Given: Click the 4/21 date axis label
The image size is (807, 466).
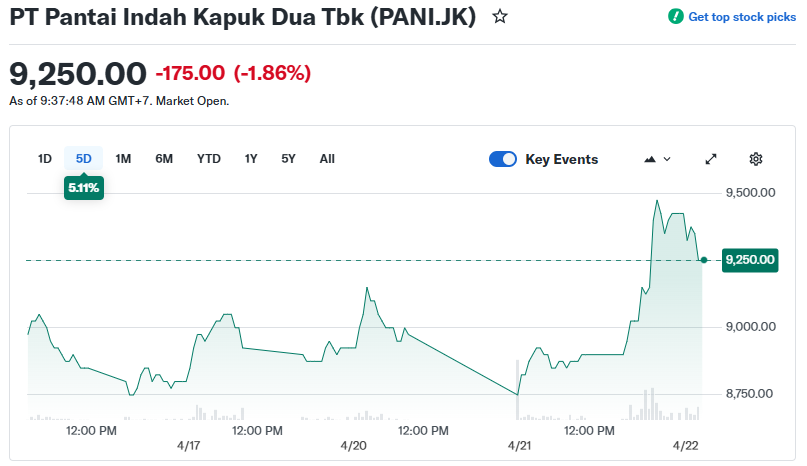Looking at the screenshot, I should pos(519,445).
